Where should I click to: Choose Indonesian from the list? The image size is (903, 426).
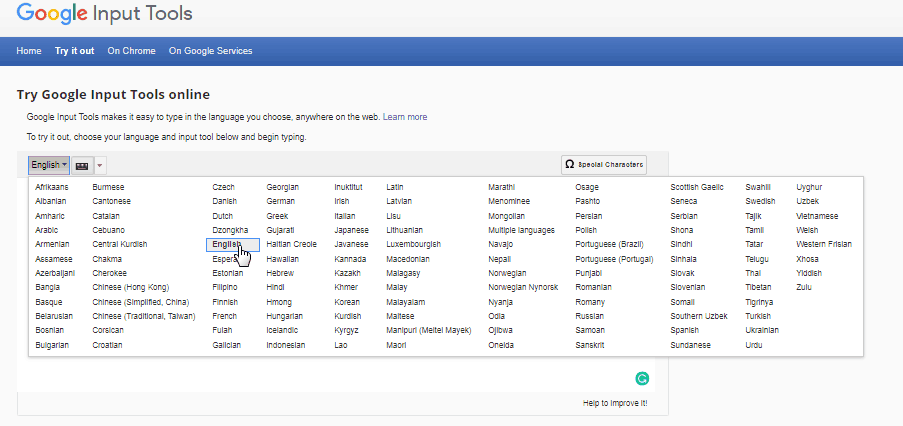[x=286, y=345]
